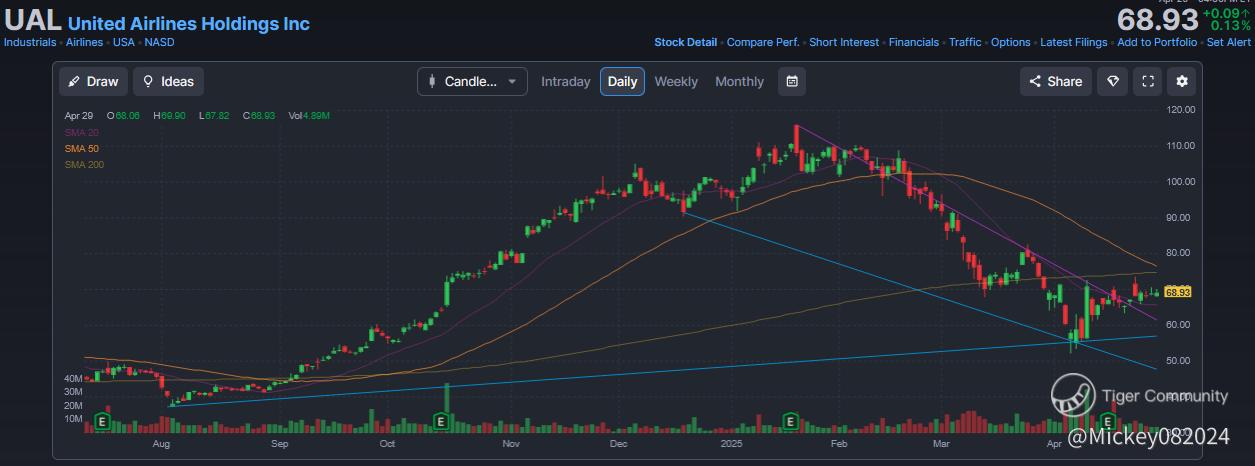Enter fullscreen chart mode

1148,81
